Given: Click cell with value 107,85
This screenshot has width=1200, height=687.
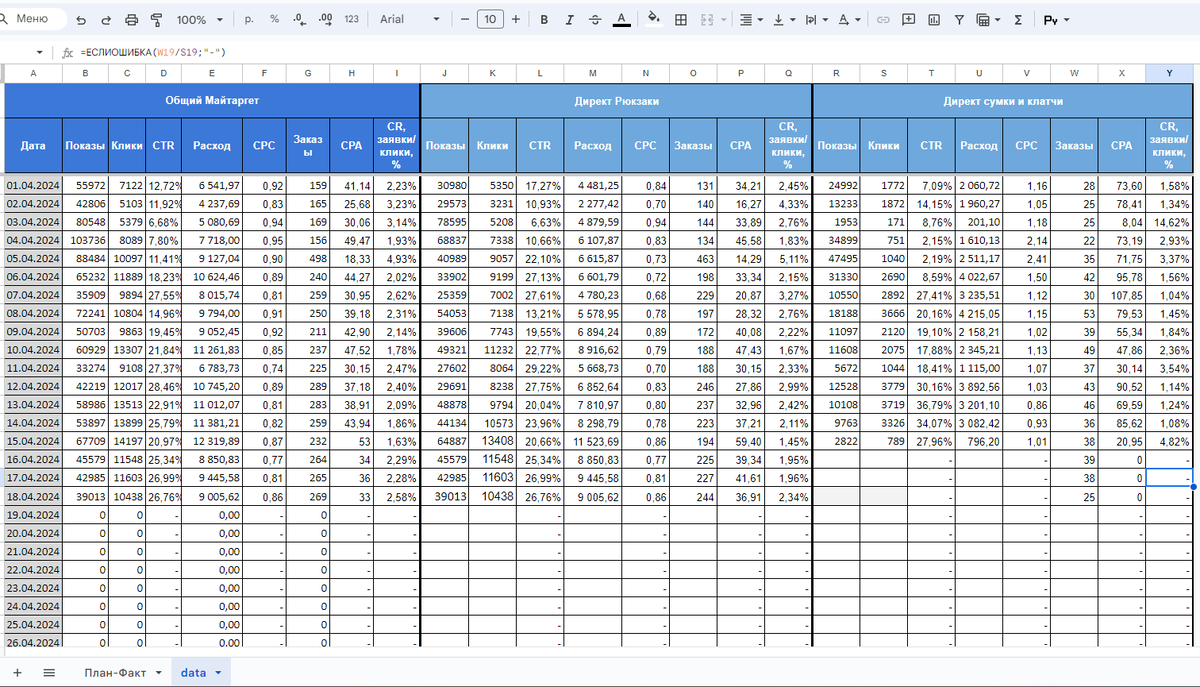Looking at the screenshot, I should coord(1122,295).
